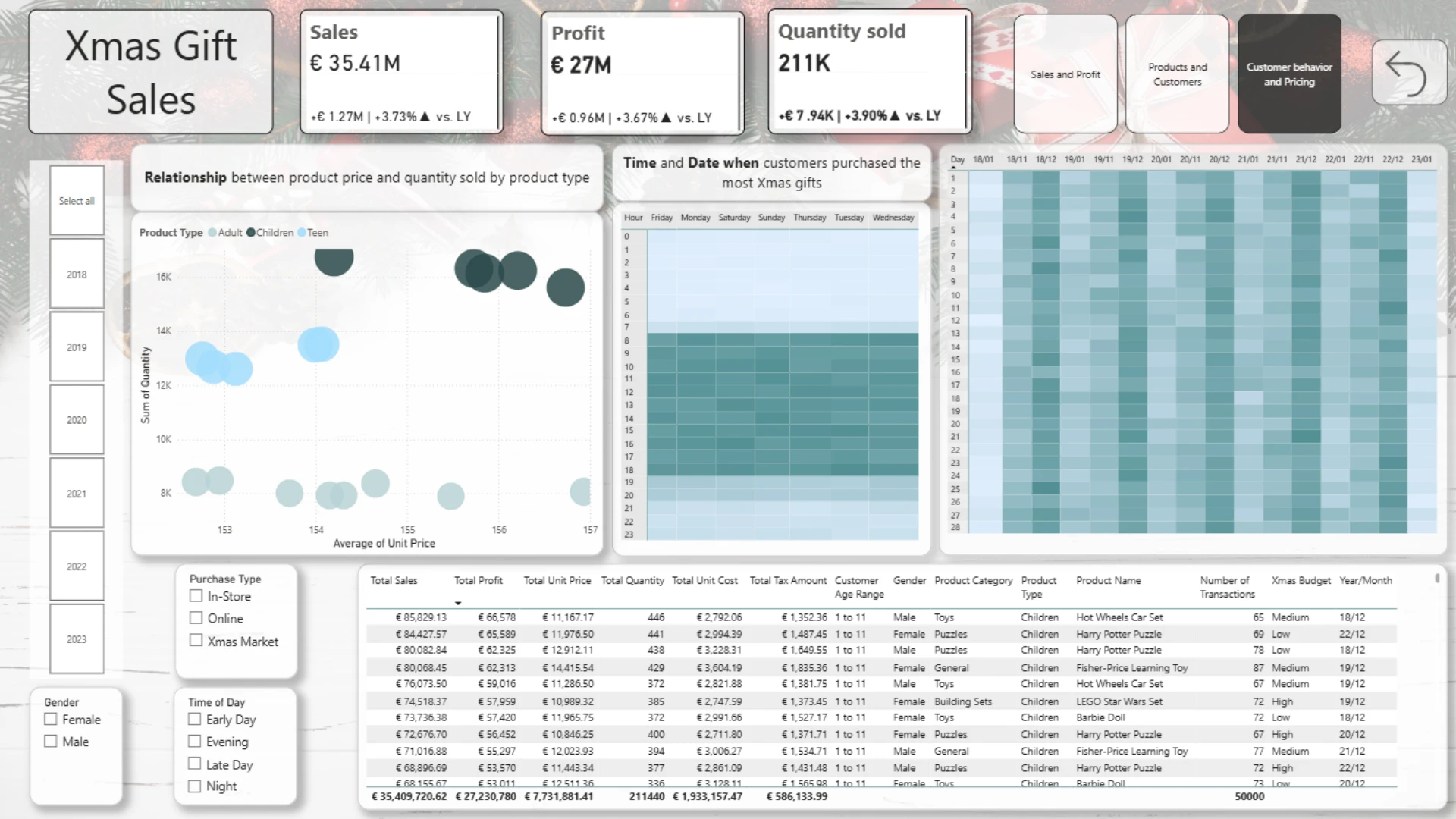Click the Sales increase triangle indicator
Viewport: 1456px width, 819px height.
[425, 117]
